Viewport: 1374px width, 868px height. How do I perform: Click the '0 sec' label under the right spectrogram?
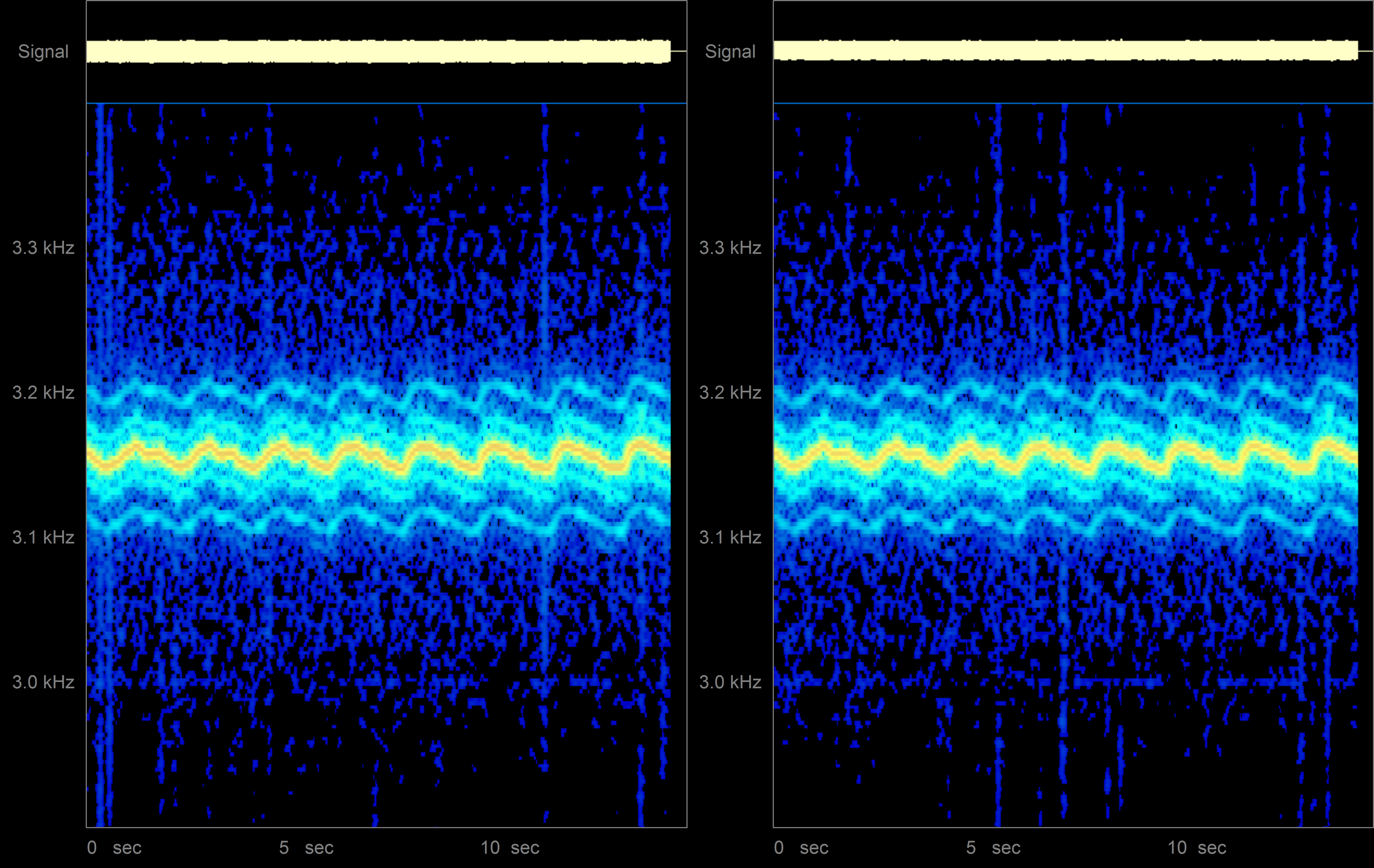click(x=801, y=848)
